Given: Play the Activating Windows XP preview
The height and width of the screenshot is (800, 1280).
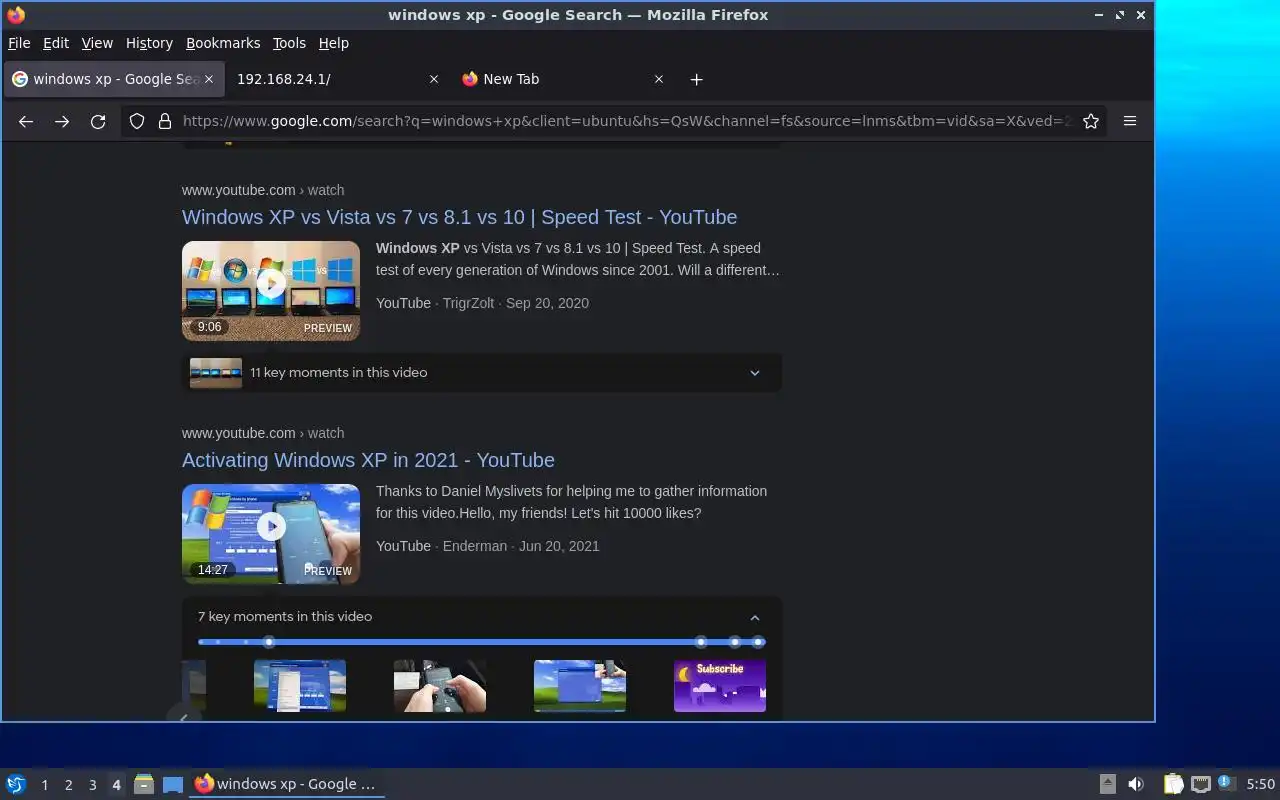Looking at the screenshot, I should click(271, 526).
